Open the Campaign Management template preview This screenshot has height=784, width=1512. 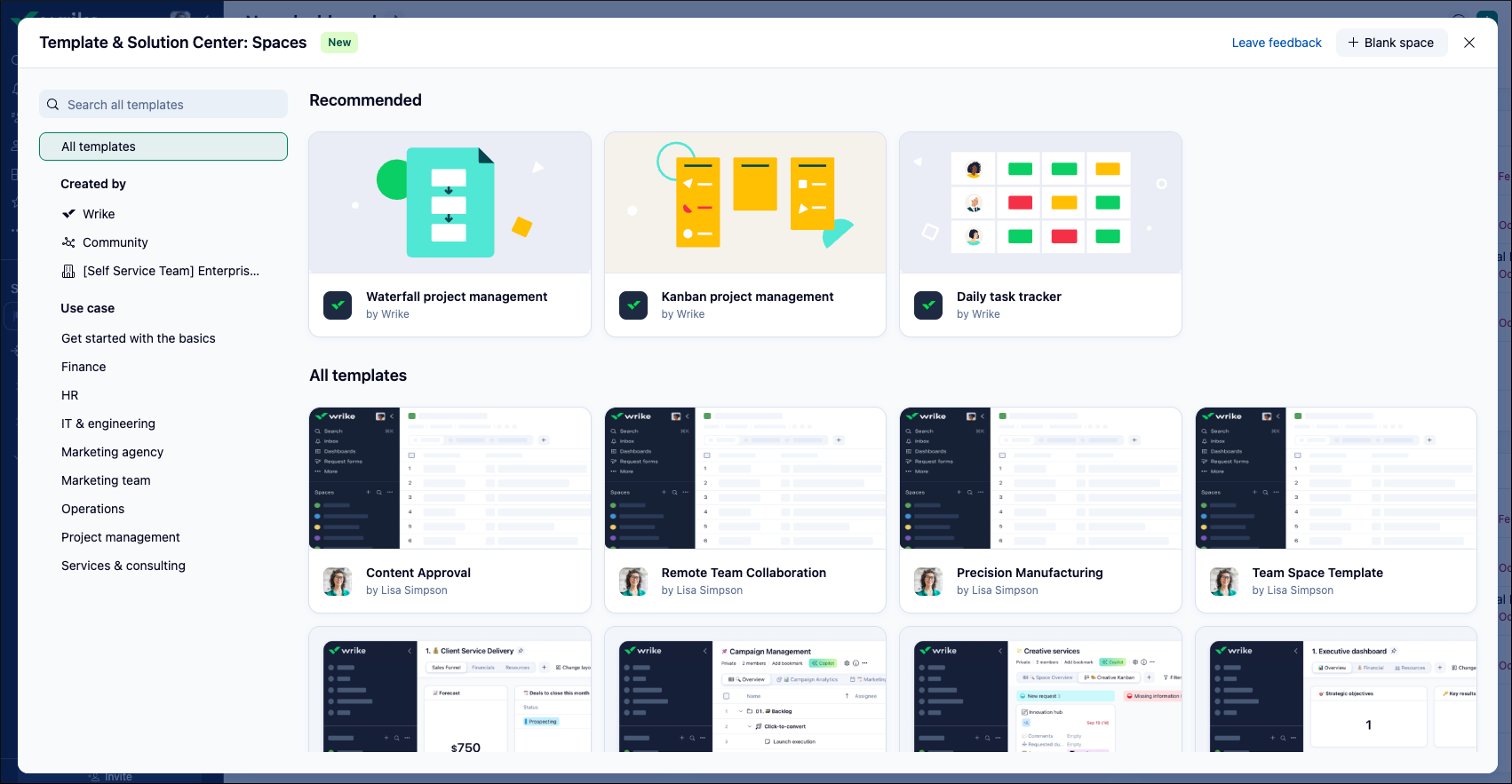click(745, 690)
